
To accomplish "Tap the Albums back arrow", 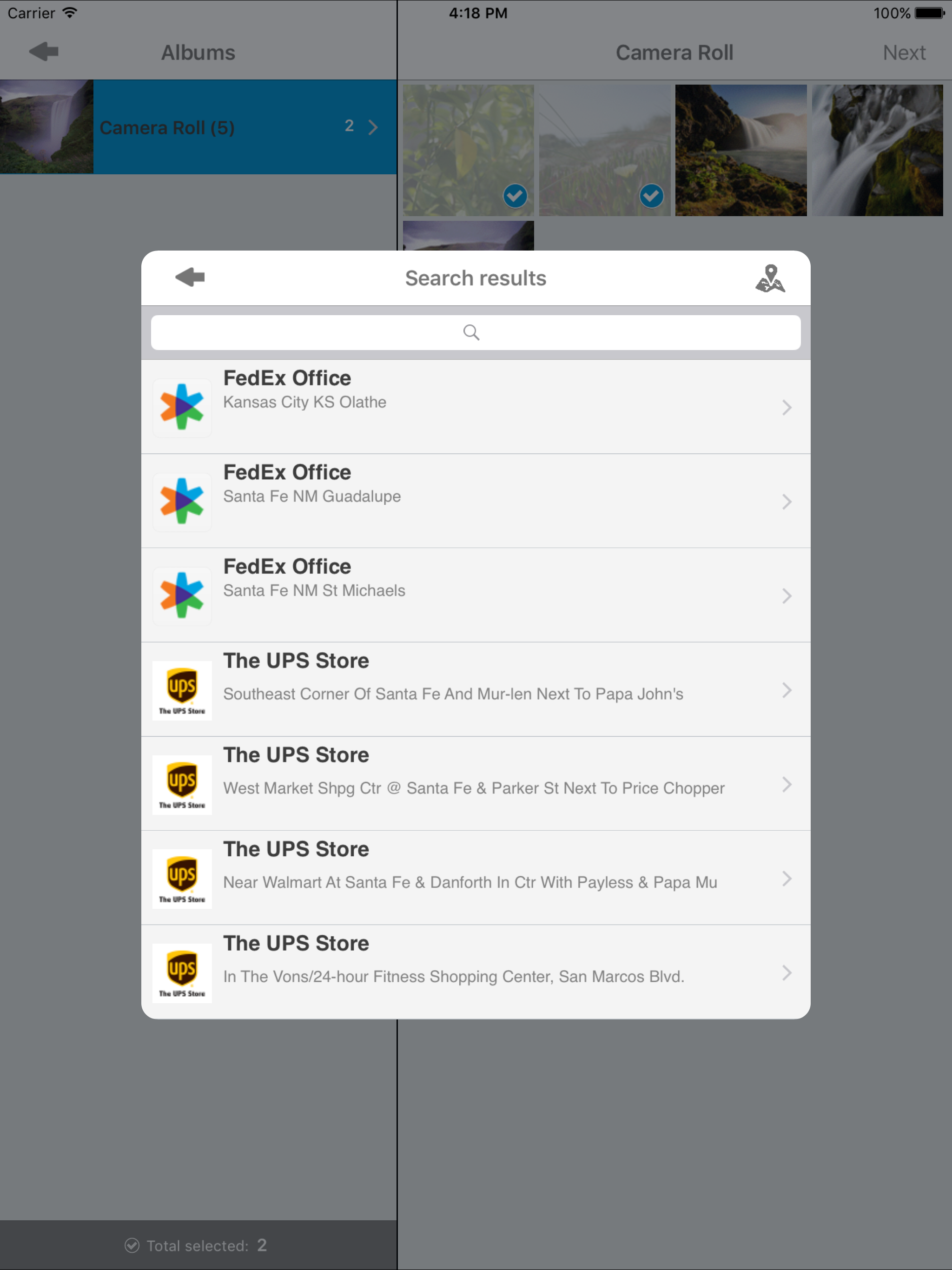I will (x=44, y=52).
